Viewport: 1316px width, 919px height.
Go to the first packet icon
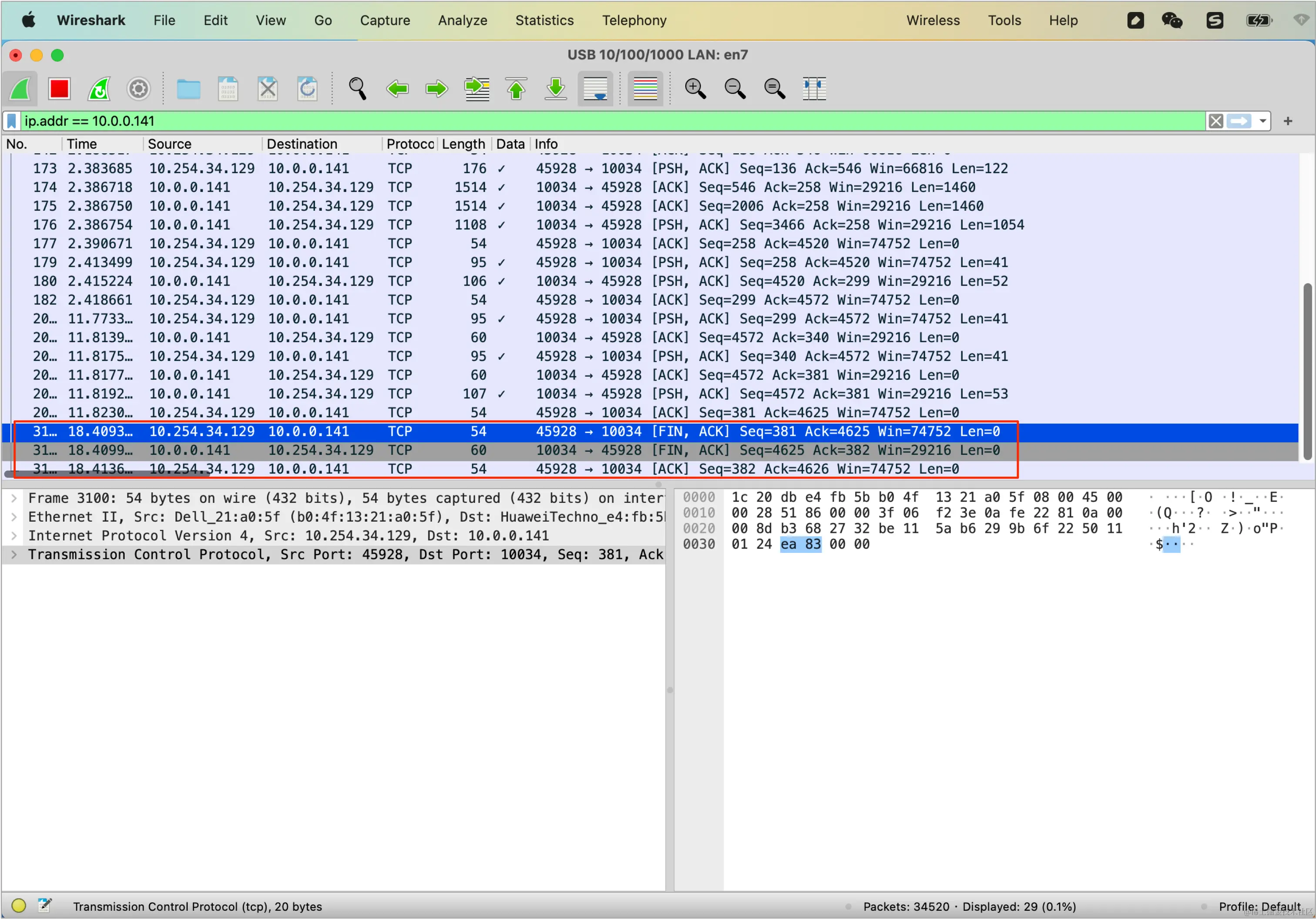click(516, 89)
